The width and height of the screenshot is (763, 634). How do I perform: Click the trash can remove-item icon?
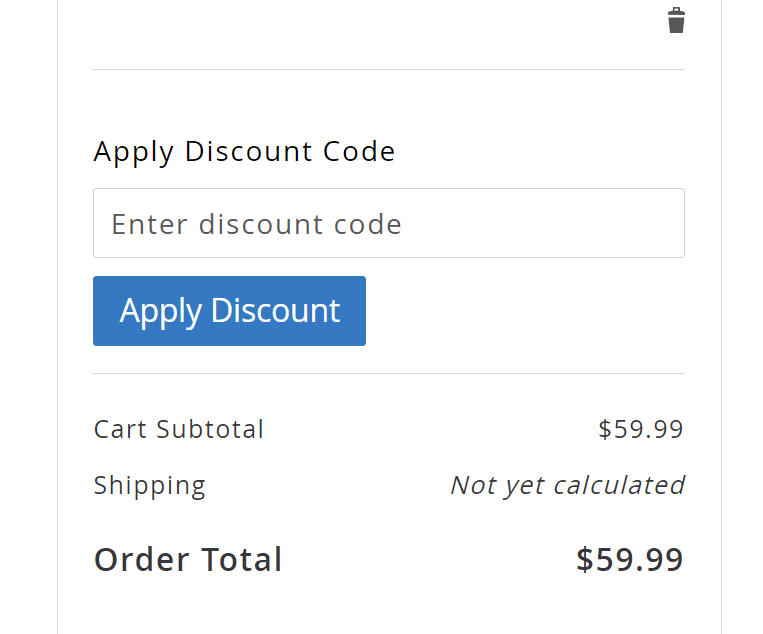tap(676, 20)
